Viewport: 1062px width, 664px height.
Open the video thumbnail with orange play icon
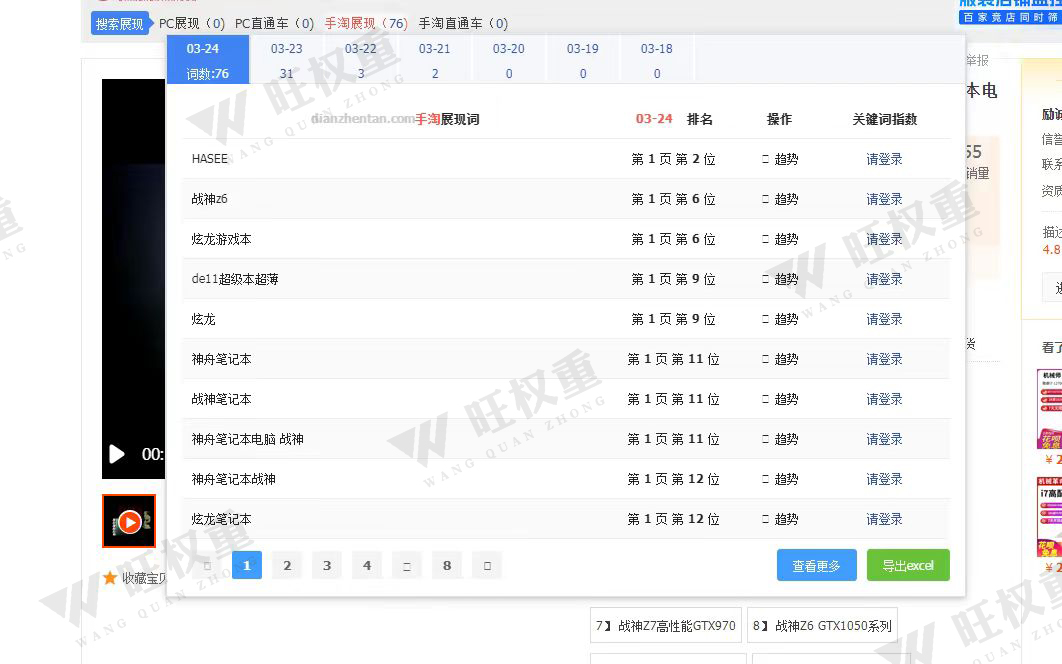click(x=129, y=521)
